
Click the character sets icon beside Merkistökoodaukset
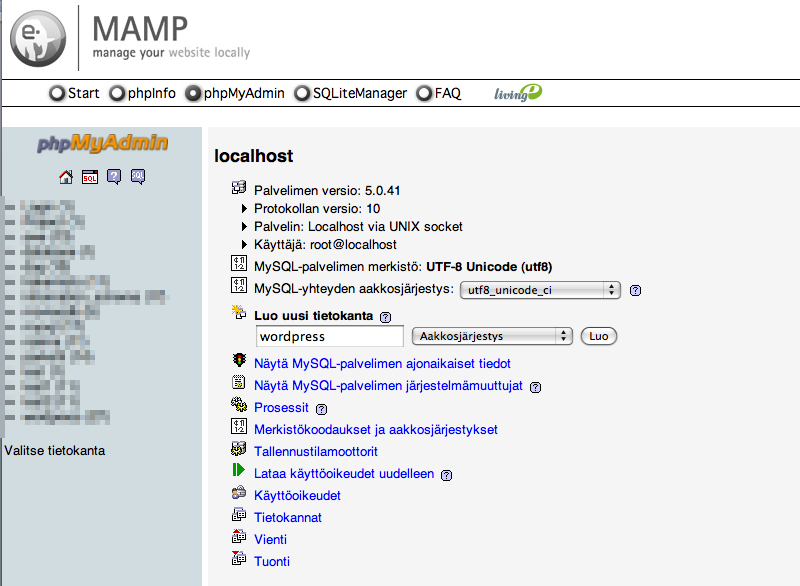pyautogui.click(x=239, y=426)
